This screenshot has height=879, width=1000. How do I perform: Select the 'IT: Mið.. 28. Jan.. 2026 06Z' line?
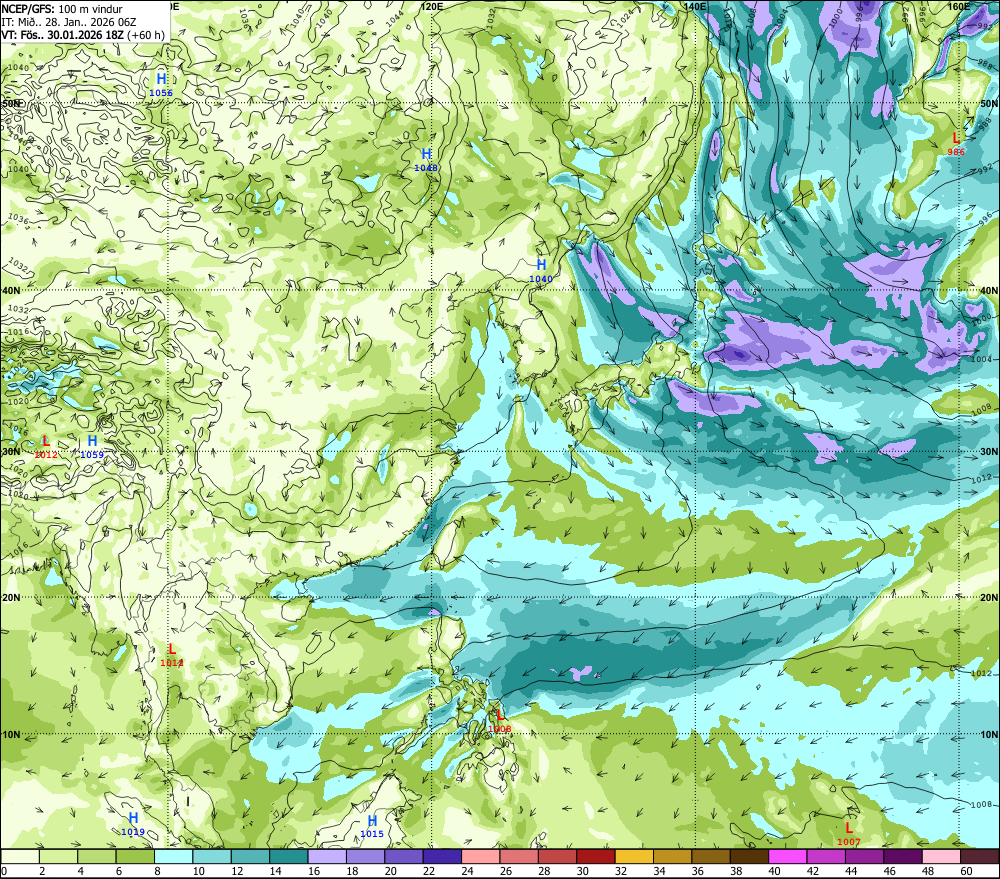point(69,22)
